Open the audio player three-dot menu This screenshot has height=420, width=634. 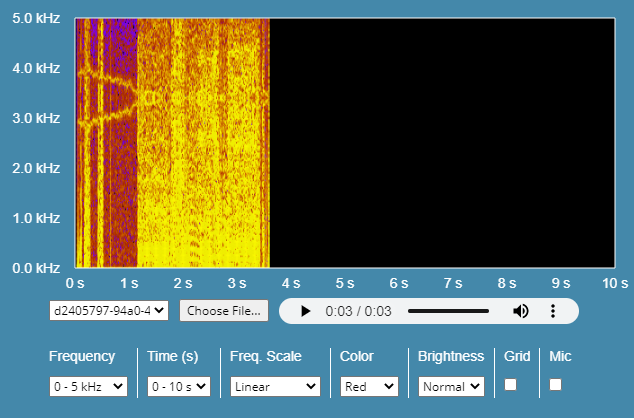553,311
